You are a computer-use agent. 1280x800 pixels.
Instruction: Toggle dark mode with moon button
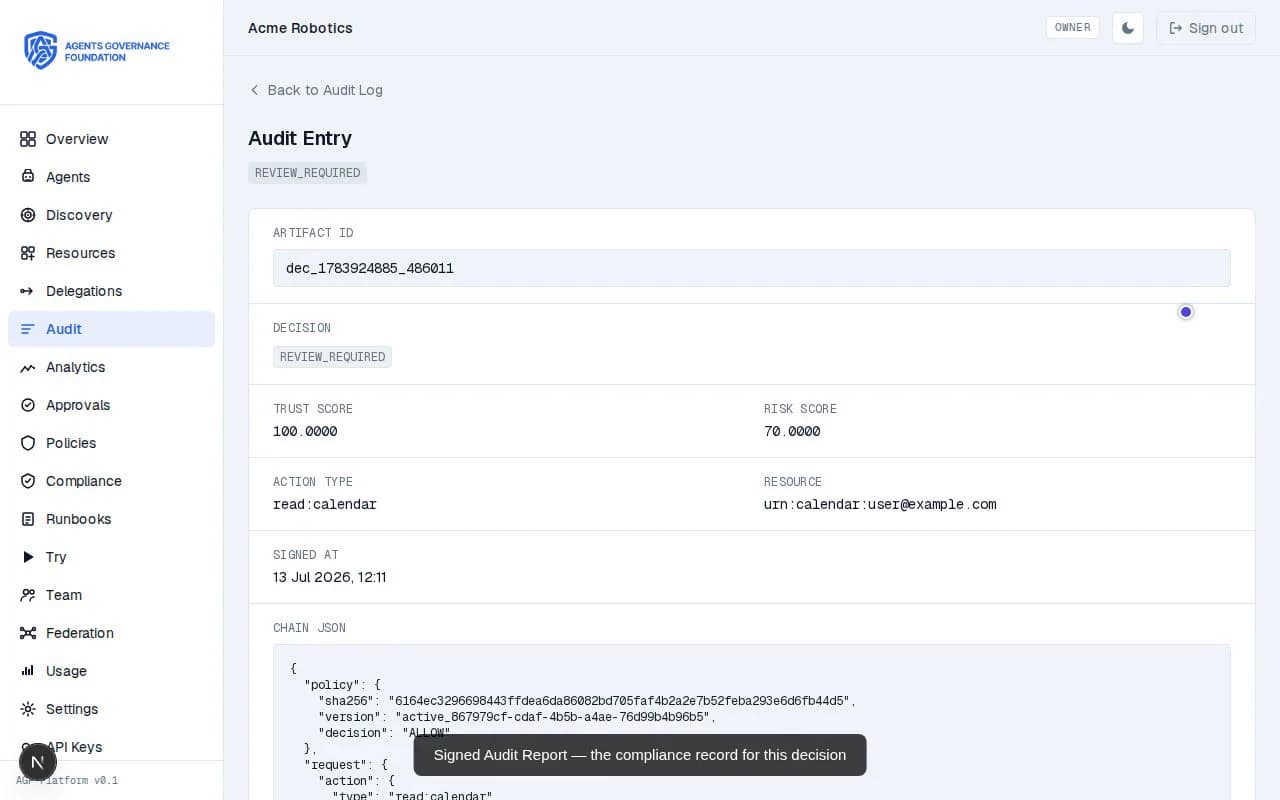[1128, 28]
